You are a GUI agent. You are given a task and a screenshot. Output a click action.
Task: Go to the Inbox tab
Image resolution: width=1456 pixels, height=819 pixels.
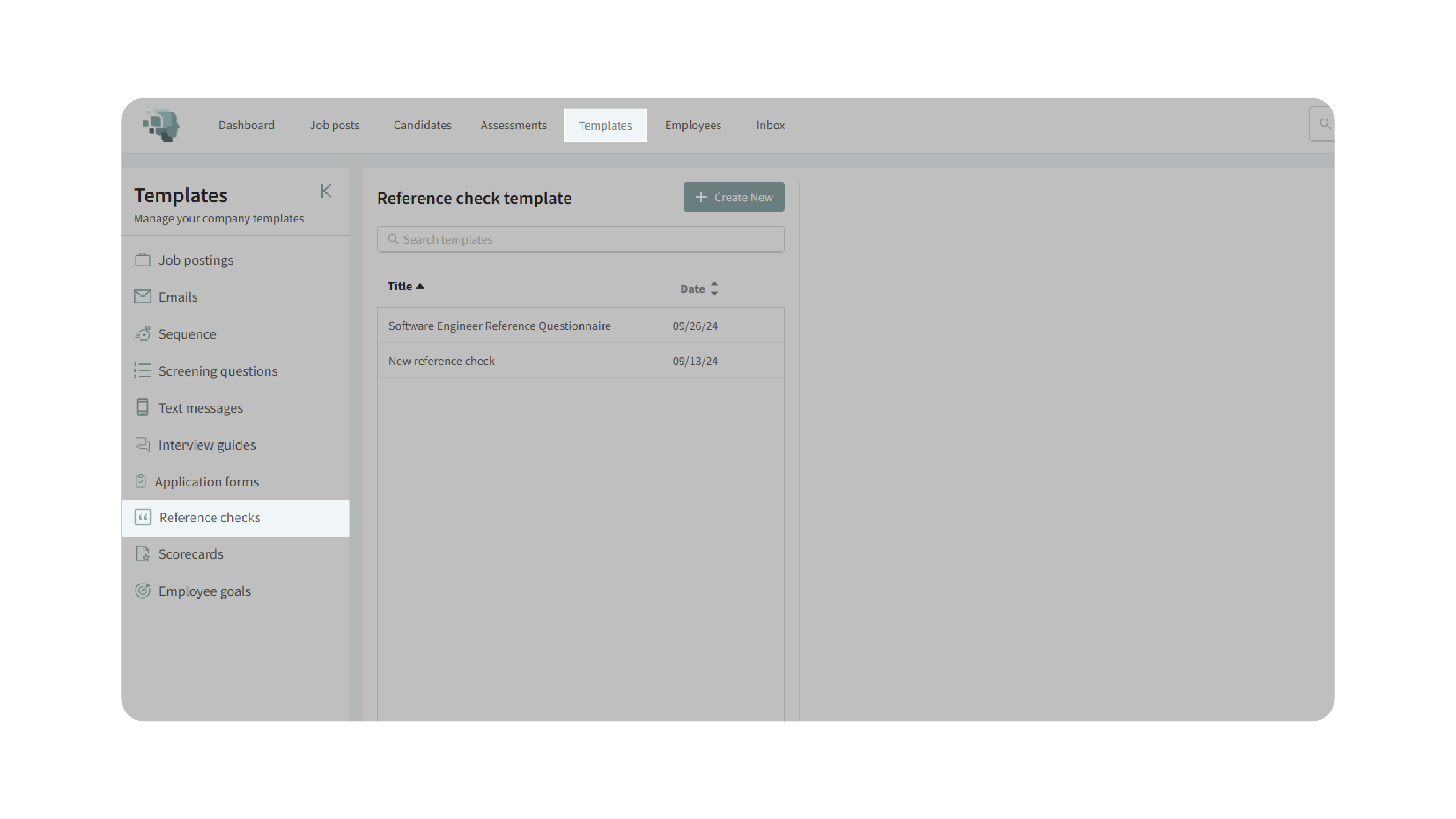pyautogui.click(x=770, y=125)
